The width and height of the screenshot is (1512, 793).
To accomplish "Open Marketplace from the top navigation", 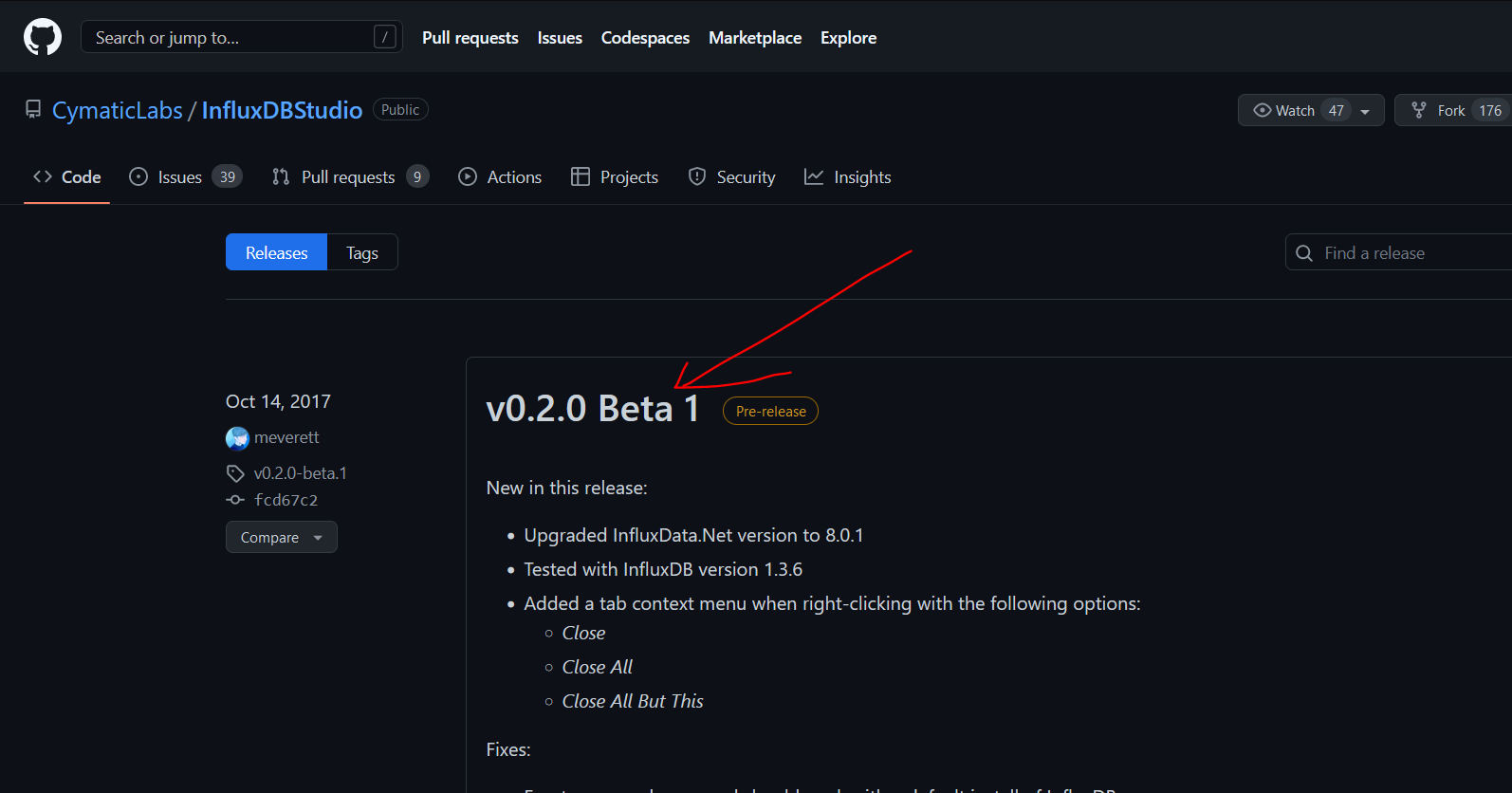I will [x=755, y=38].
